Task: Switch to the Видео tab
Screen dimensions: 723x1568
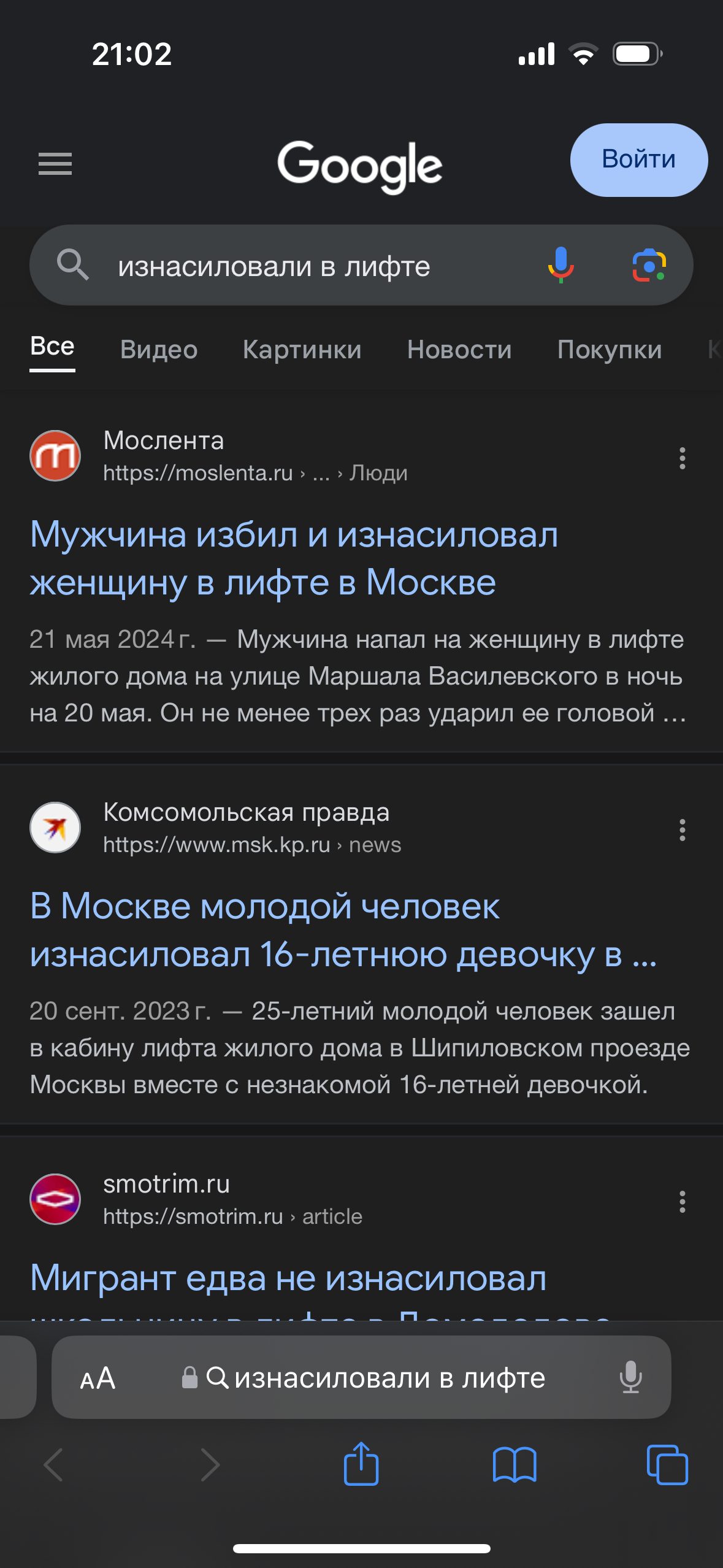Action: coord(159,350)
